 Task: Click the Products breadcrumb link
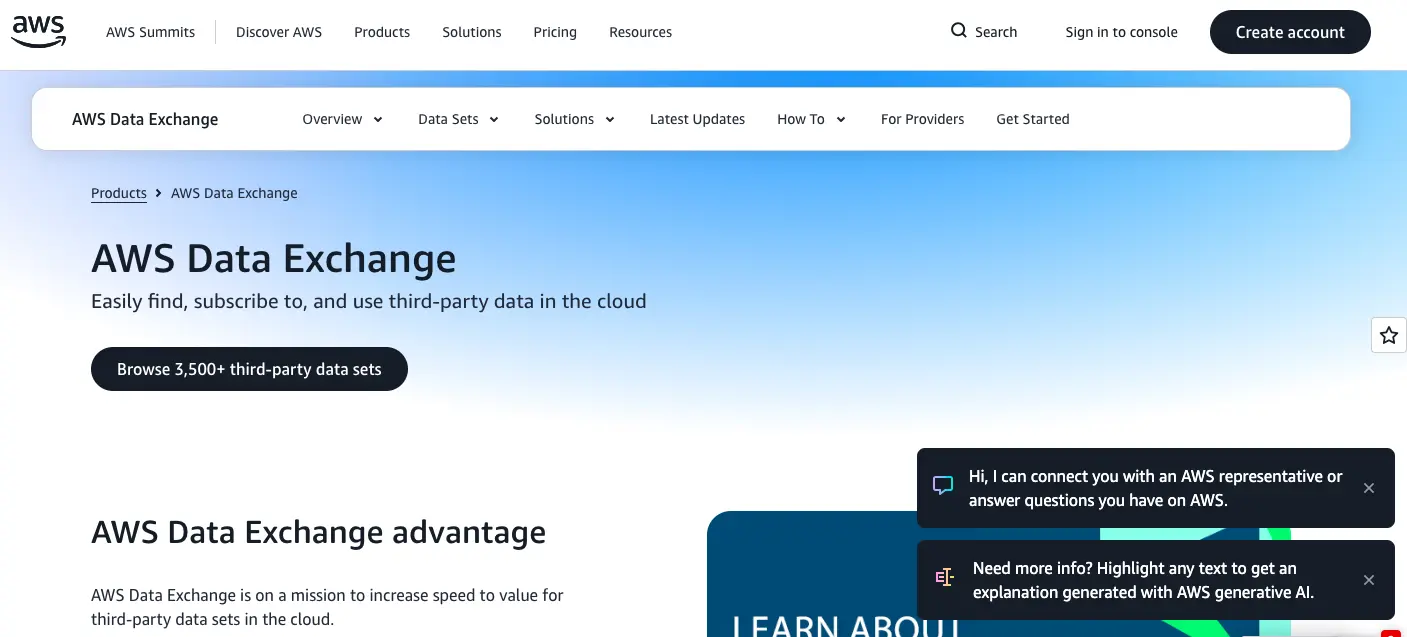click(119, 193)
